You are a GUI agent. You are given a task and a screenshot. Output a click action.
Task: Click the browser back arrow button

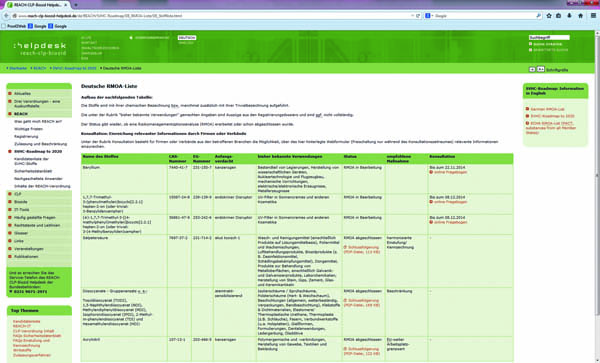(6, 16)
